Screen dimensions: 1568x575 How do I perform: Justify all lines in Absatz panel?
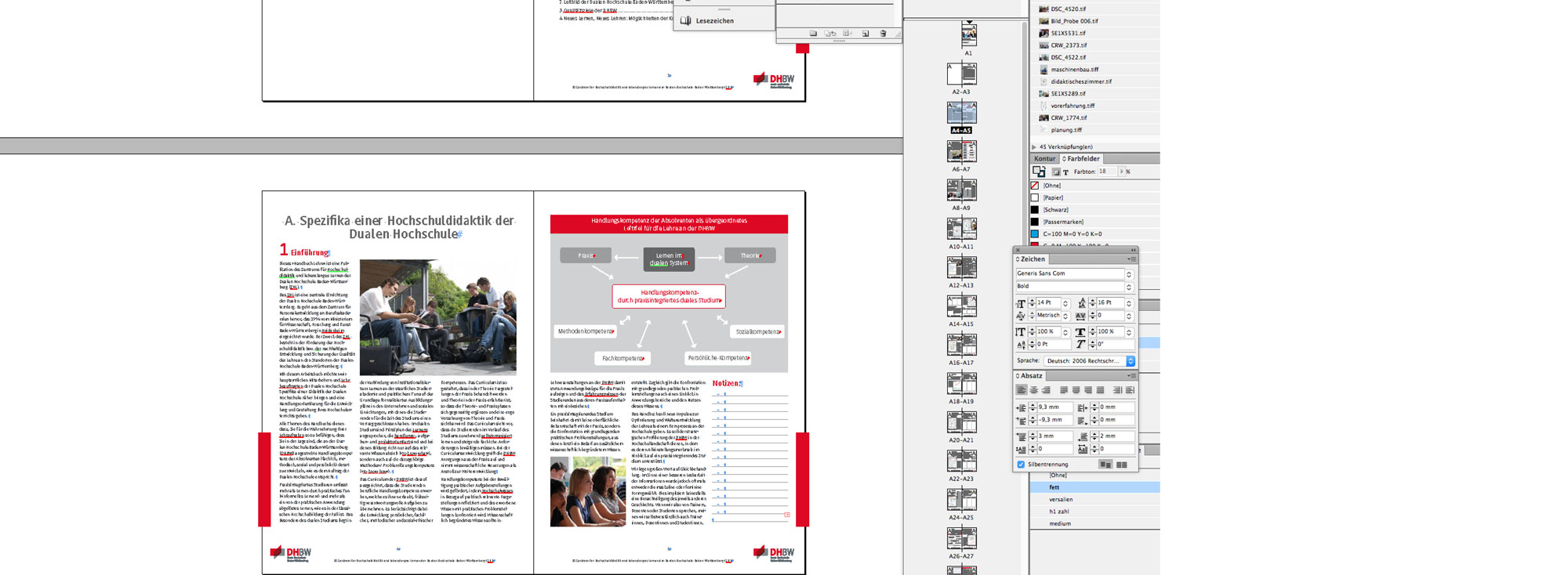tap(1100, 390)
